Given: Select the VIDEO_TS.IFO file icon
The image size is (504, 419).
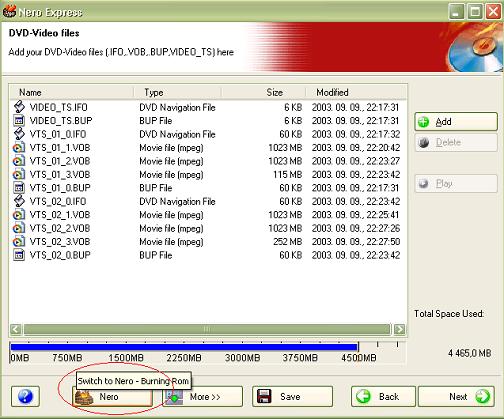Looking at the screenshot, I should point(19,107).
